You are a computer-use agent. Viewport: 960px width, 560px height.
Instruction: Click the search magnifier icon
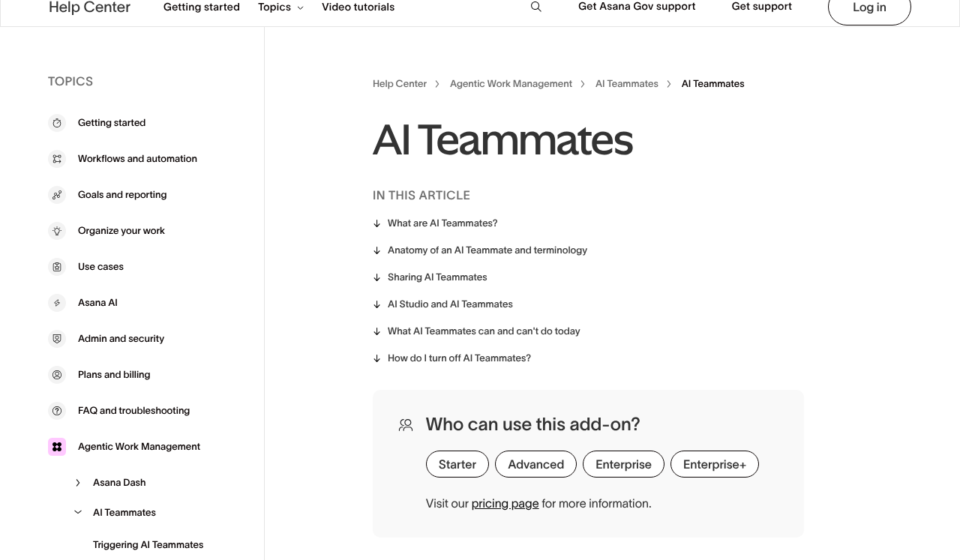point(536,7)
